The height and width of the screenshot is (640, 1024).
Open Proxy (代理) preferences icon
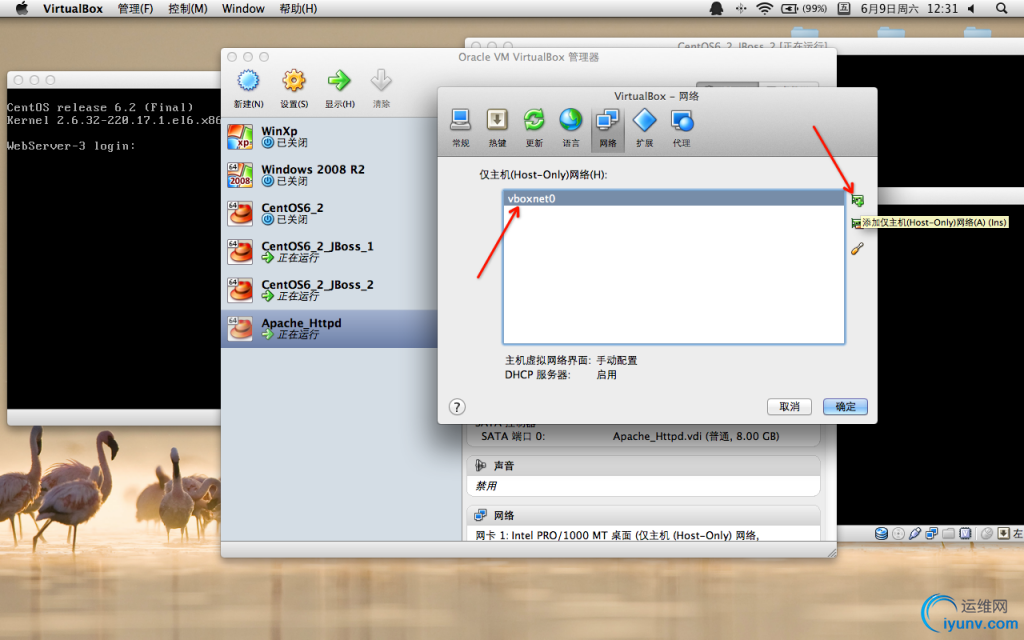pyautogui.click(x=682, y=121)
